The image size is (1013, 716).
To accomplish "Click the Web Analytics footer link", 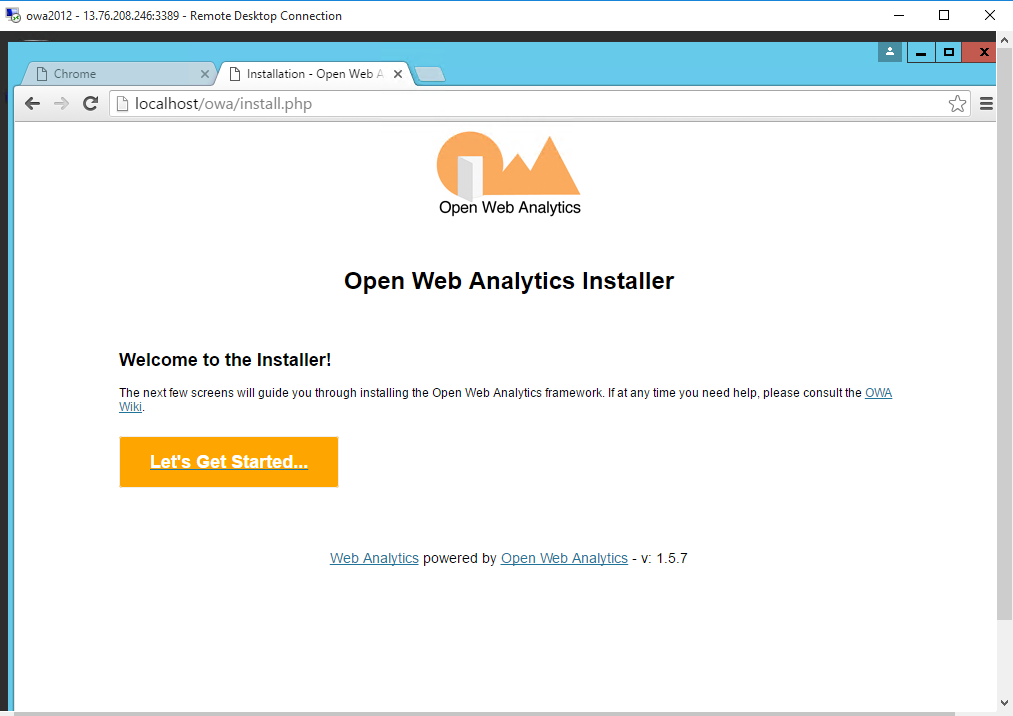I will tap(373, 558).
